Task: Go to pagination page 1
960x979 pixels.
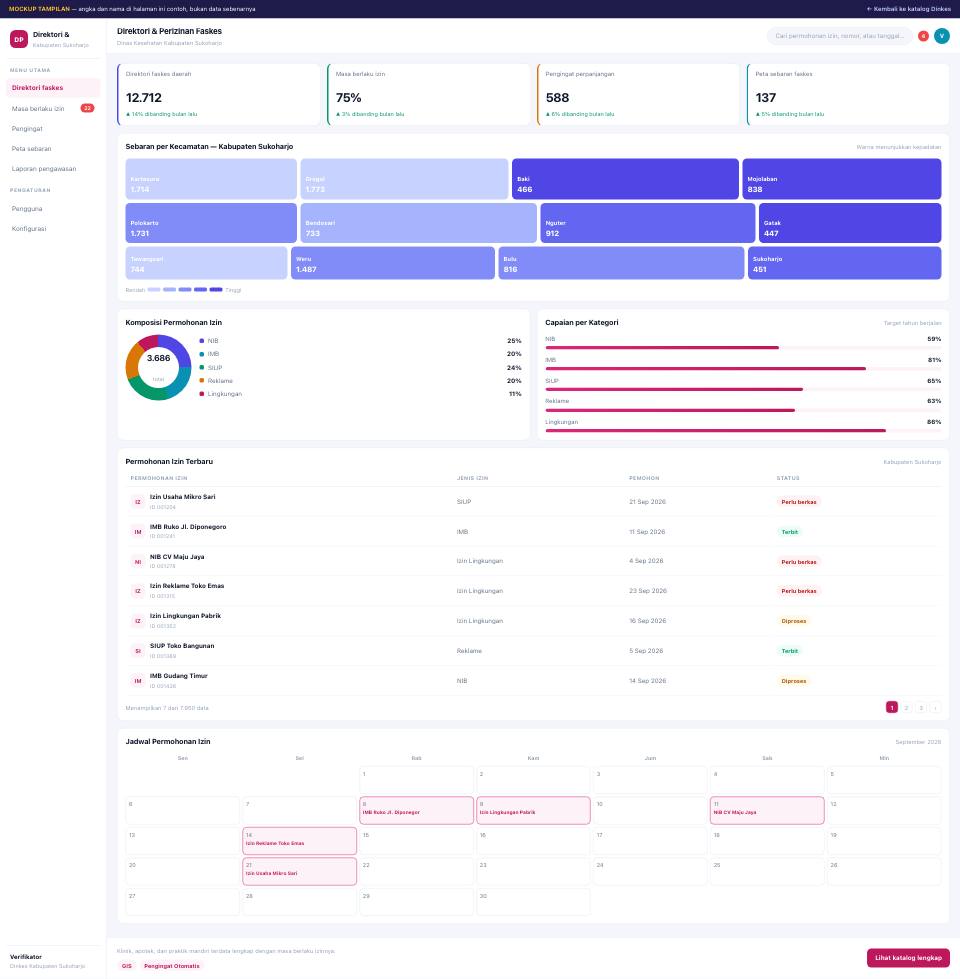Action: (x=891, y=707)
